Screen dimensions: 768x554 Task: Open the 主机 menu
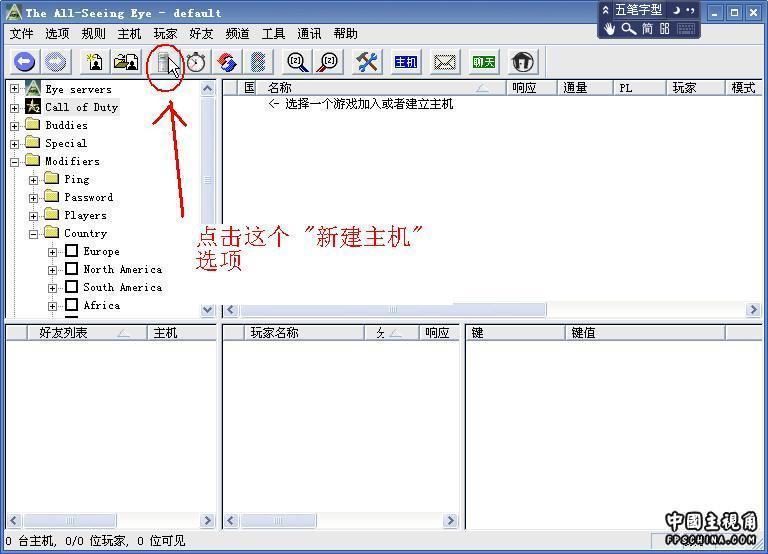click(x=129, y=34)
